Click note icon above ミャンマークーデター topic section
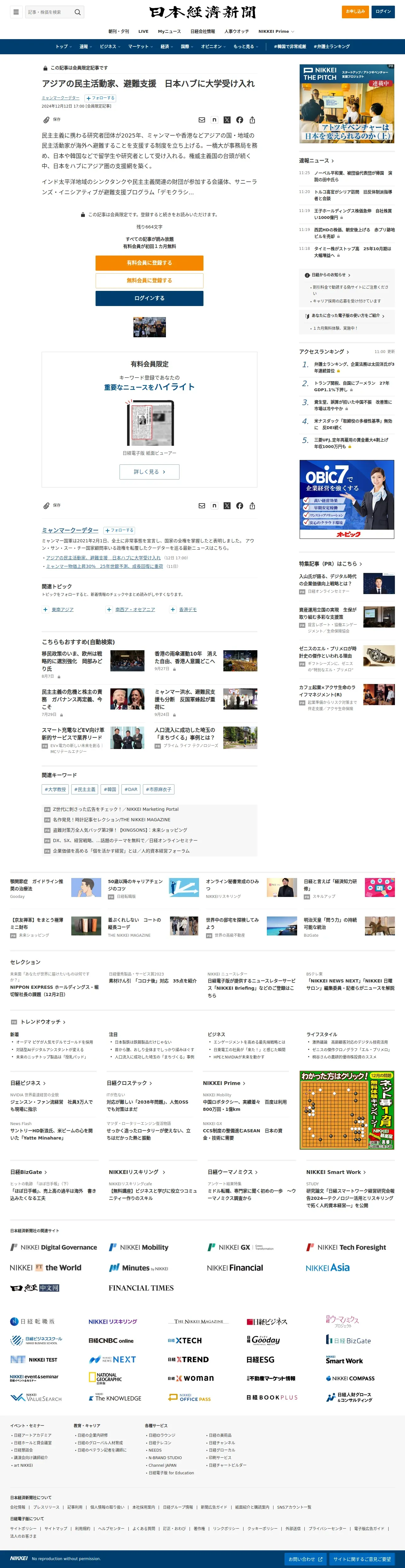405x1568 pixels. (214, 506)
